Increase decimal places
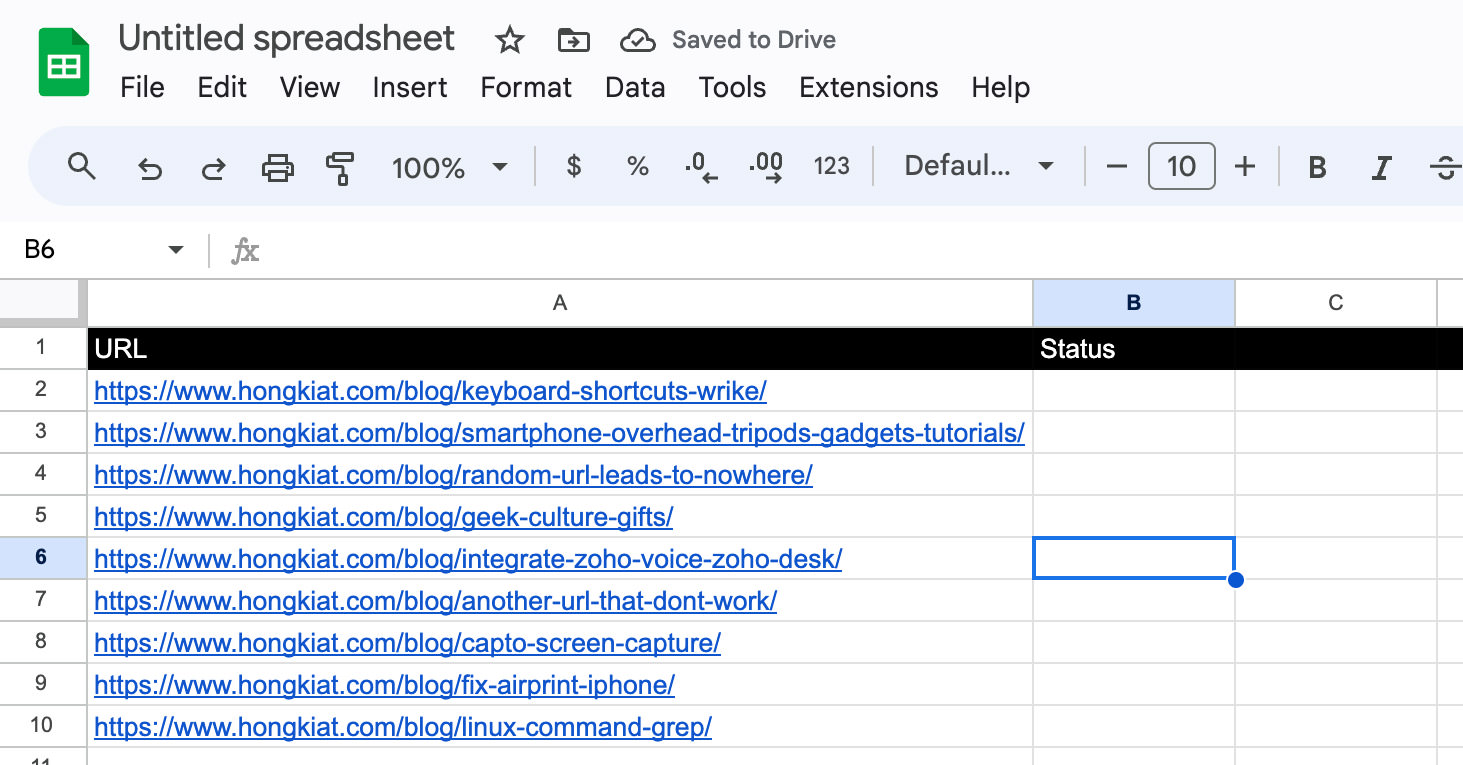Image resolution: width=1463 pixels, height=765 pixels. tap(766, 167)
